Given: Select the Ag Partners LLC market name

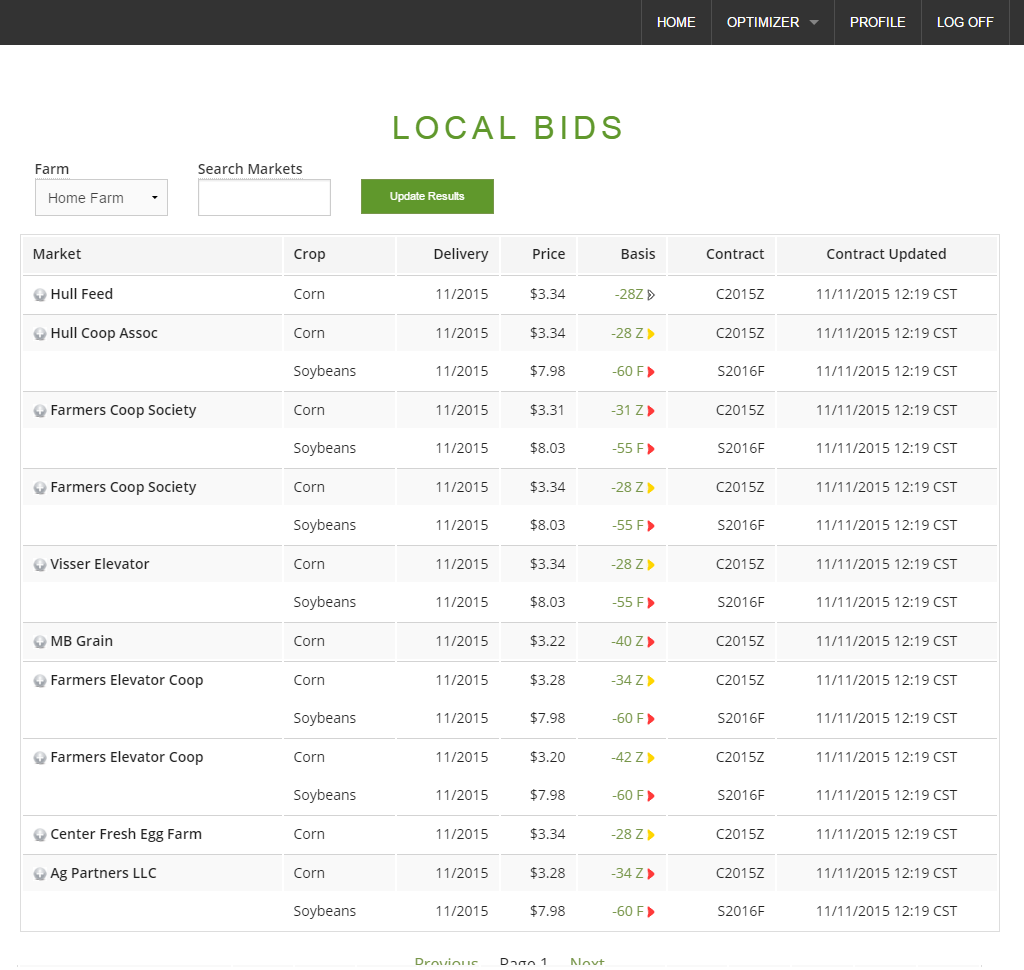Looking at the screenshot, I should pyautogui.click(x=103, y=873).
